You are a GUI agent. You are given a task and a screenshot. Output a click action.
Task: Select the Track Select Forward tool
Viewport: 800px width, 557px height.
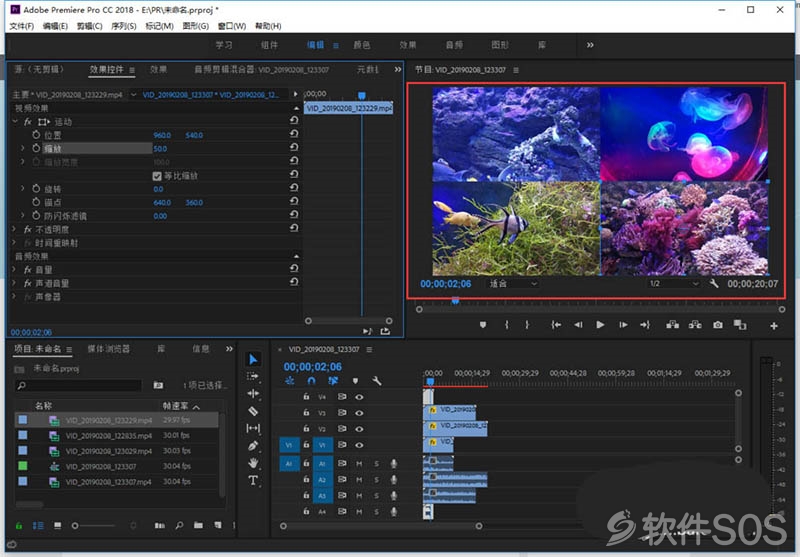point(253,376)
